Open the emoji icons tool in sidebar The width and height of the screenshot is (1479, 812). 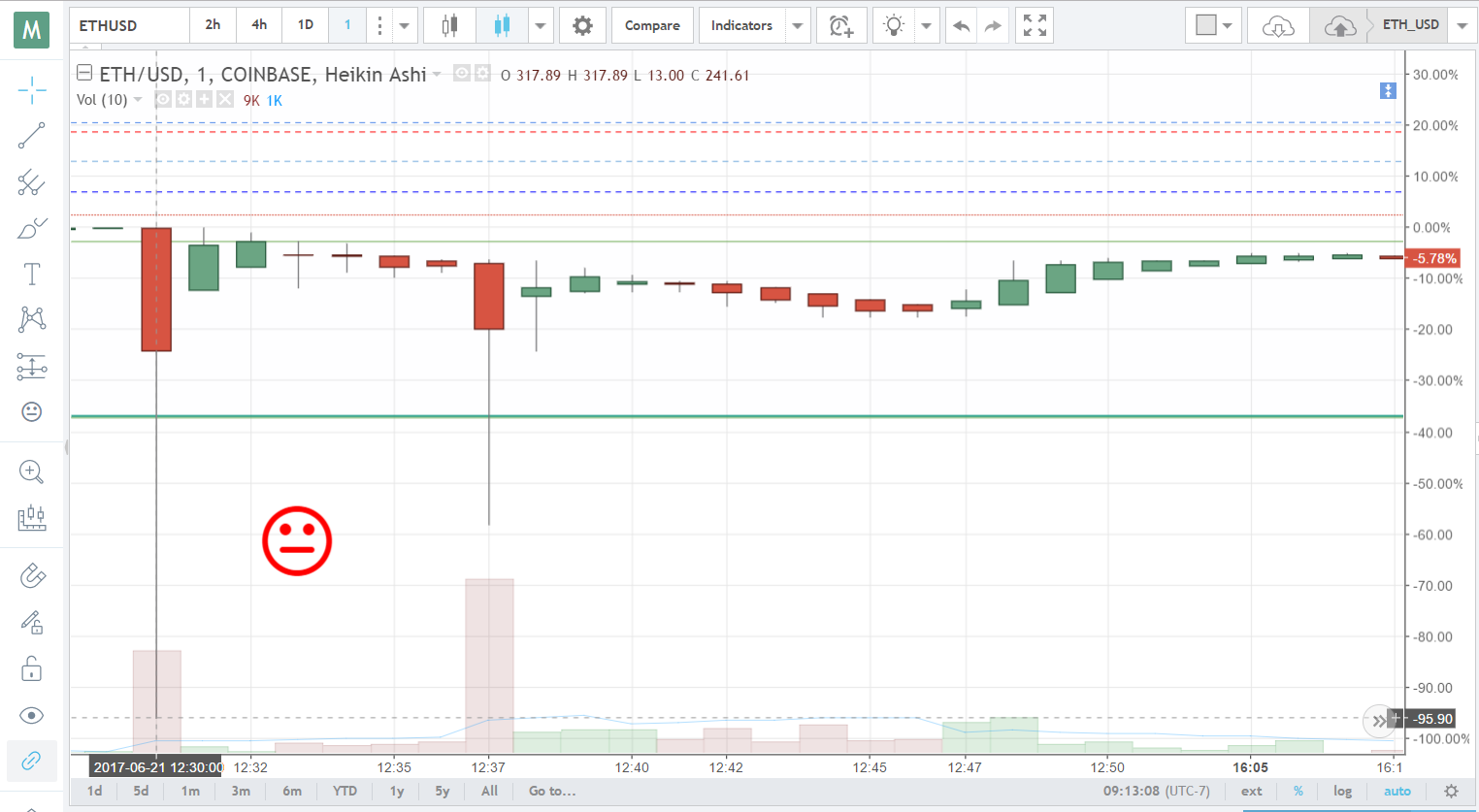(x=32, y=411)
